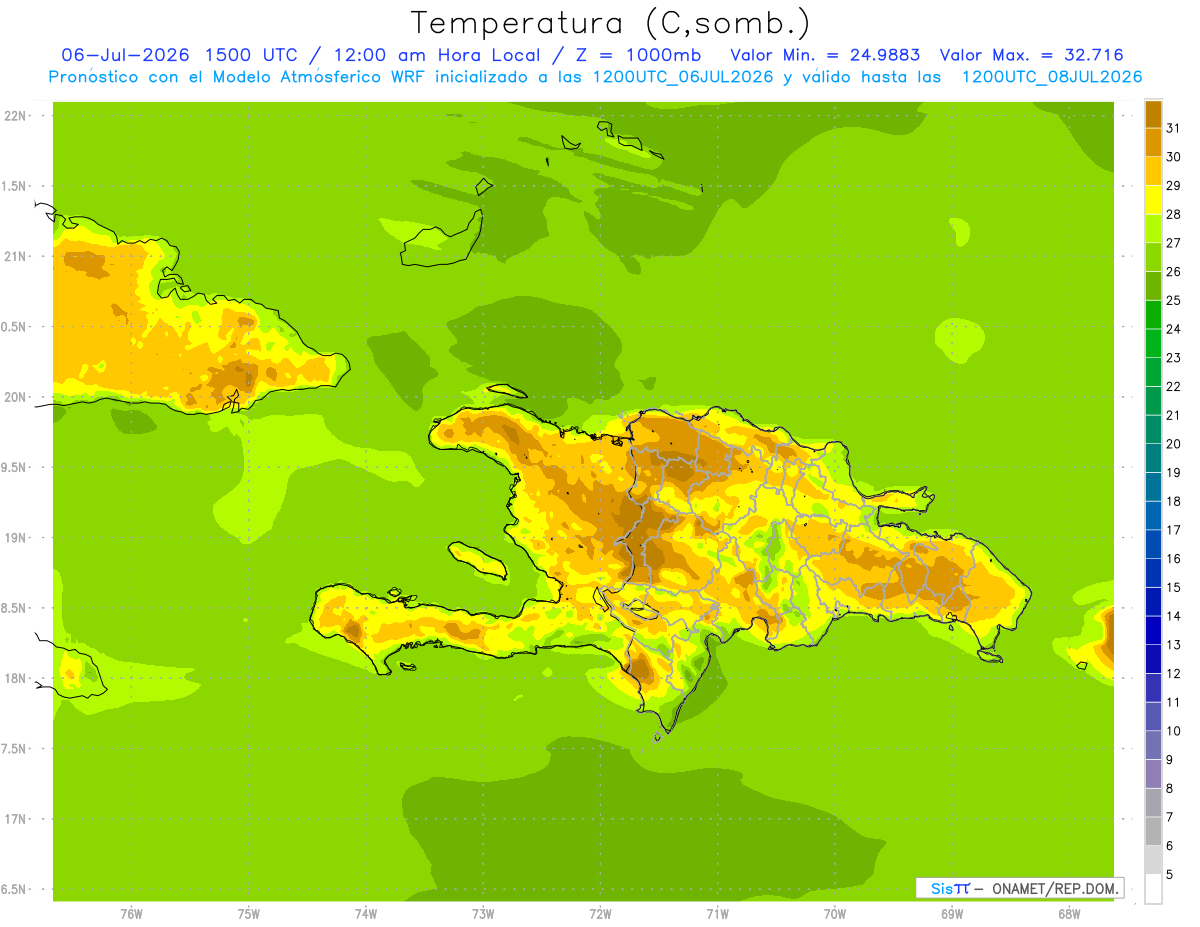
Task: Click the '71W' longitude axis label
Action: (x=717, y=914)
